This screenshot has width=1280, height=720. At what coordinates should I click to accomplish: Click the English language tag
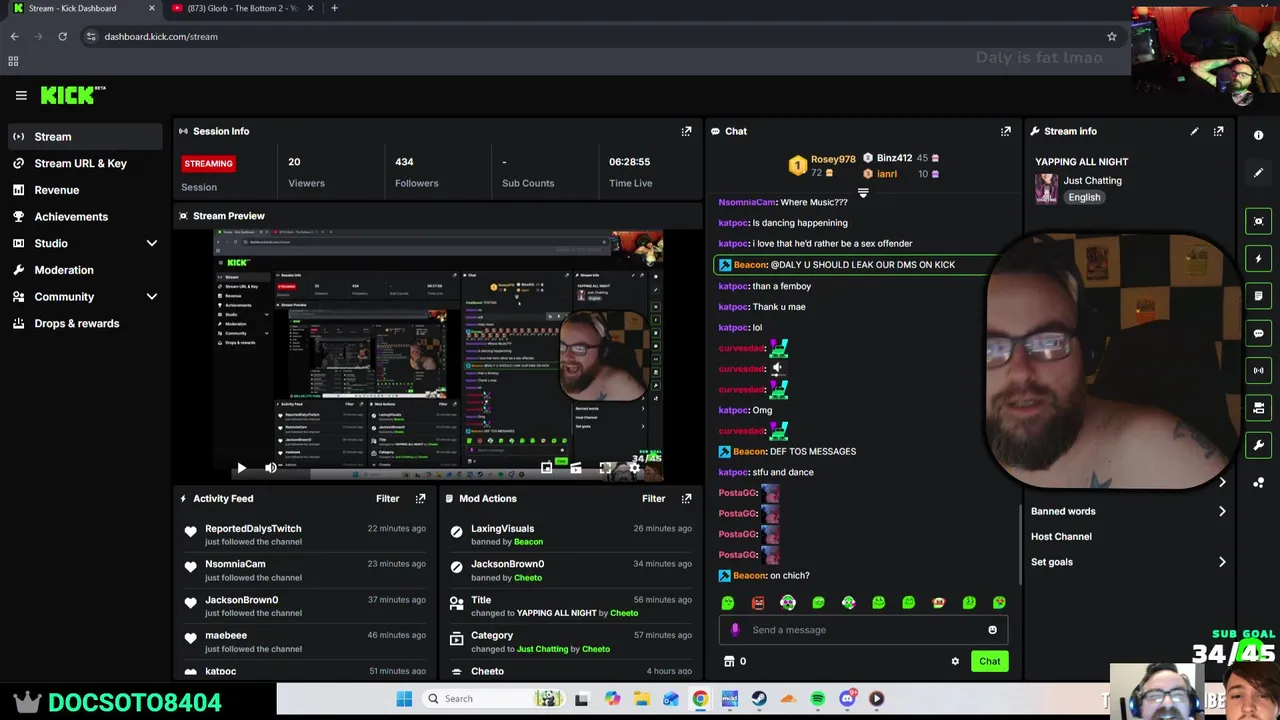(1084, 197)
